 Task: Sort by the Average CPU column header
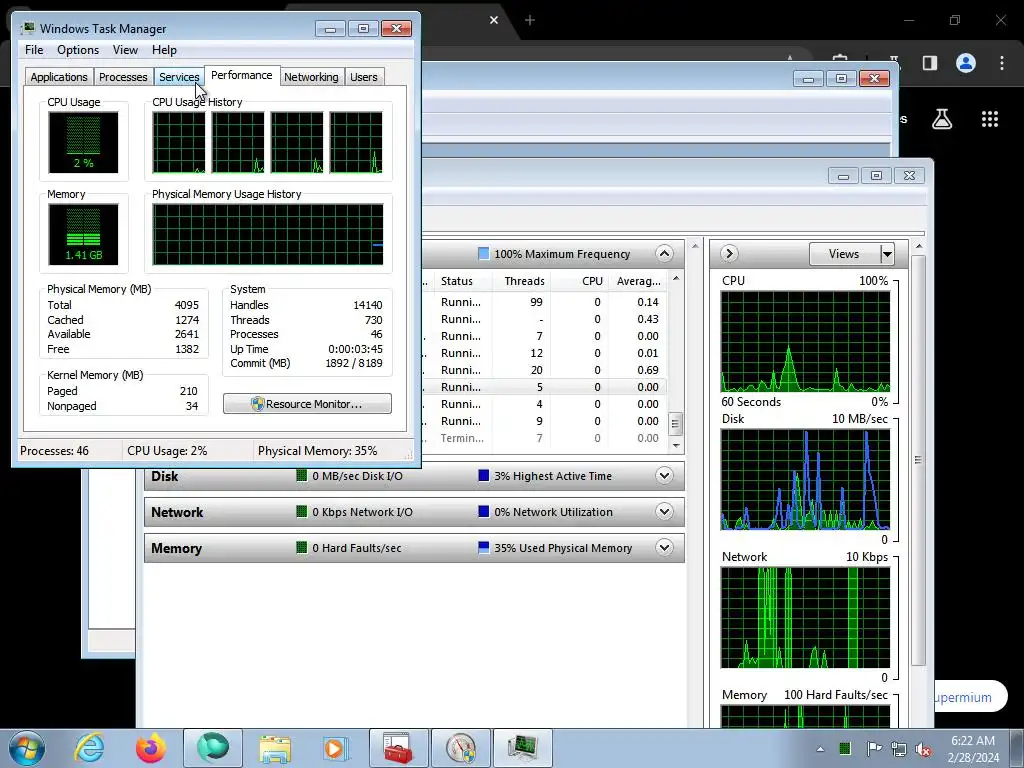(x=638, y=281)
